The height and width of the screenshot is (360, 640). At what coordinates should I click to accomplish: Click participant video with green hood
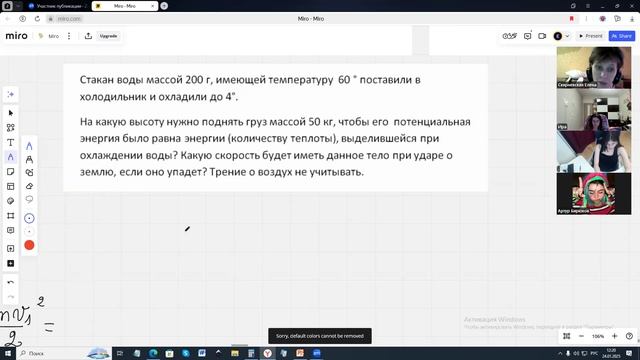click(x=593, y=193)
